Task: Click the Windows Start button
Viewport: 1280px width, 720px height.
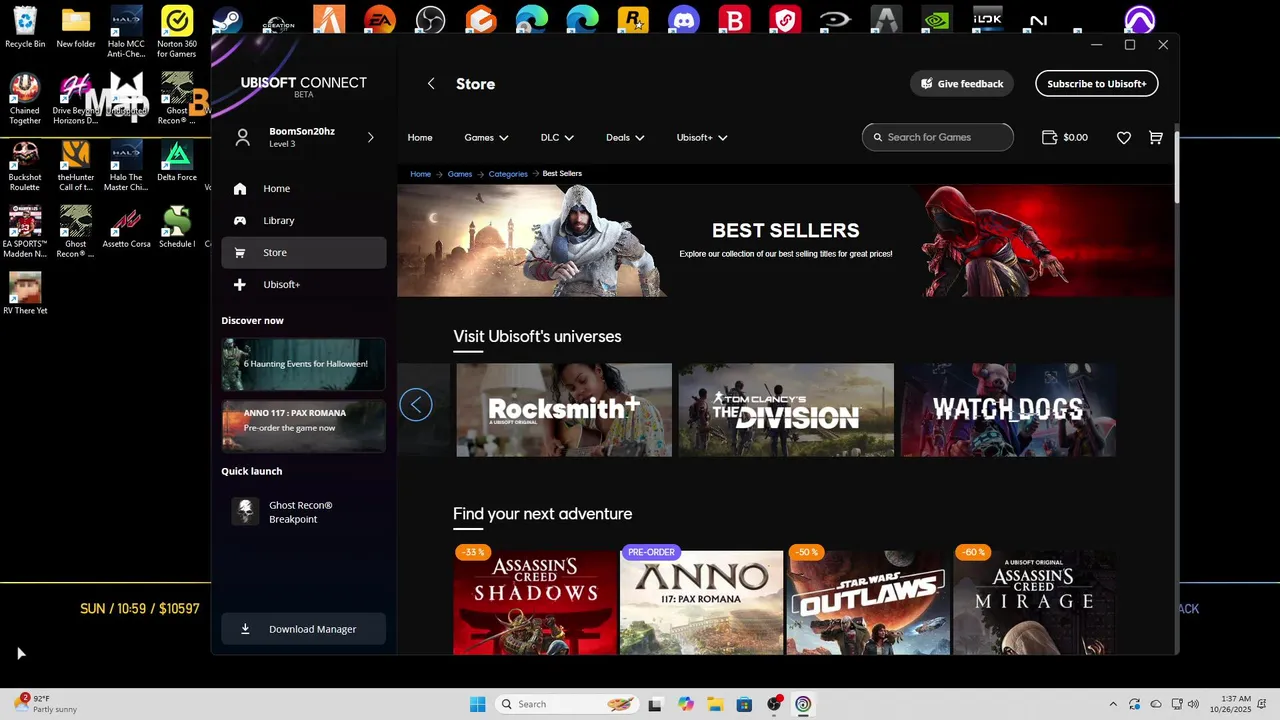Action: click(478, 704)
